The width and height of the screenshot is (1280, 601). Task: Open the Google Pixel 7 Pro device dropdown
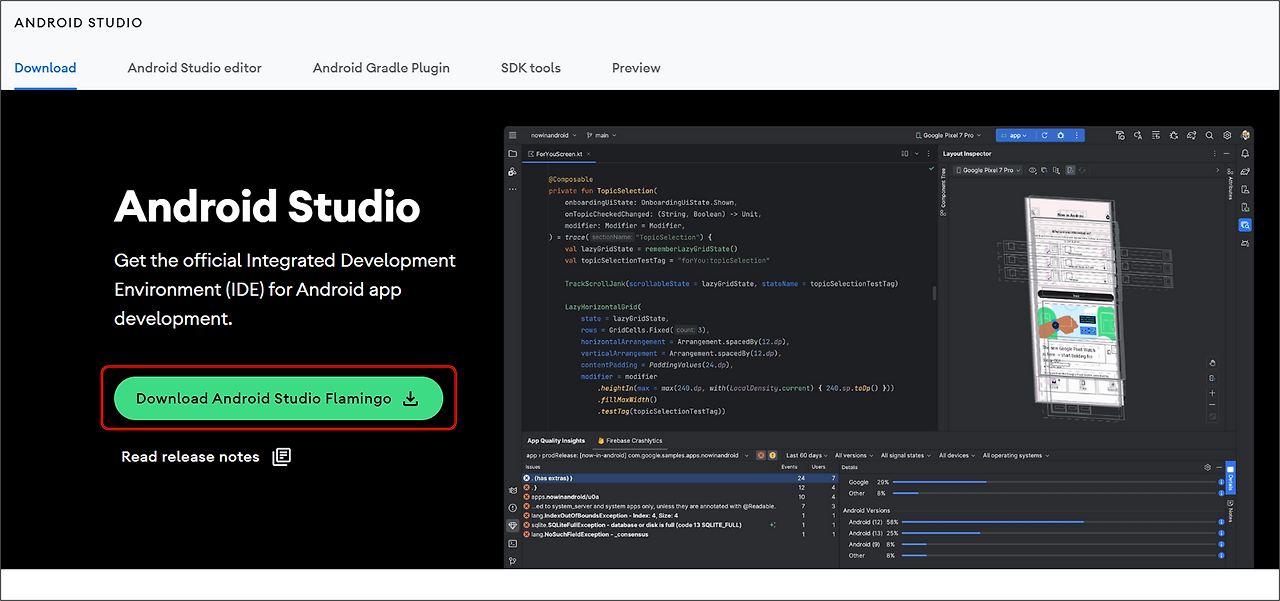pos(948,135)
